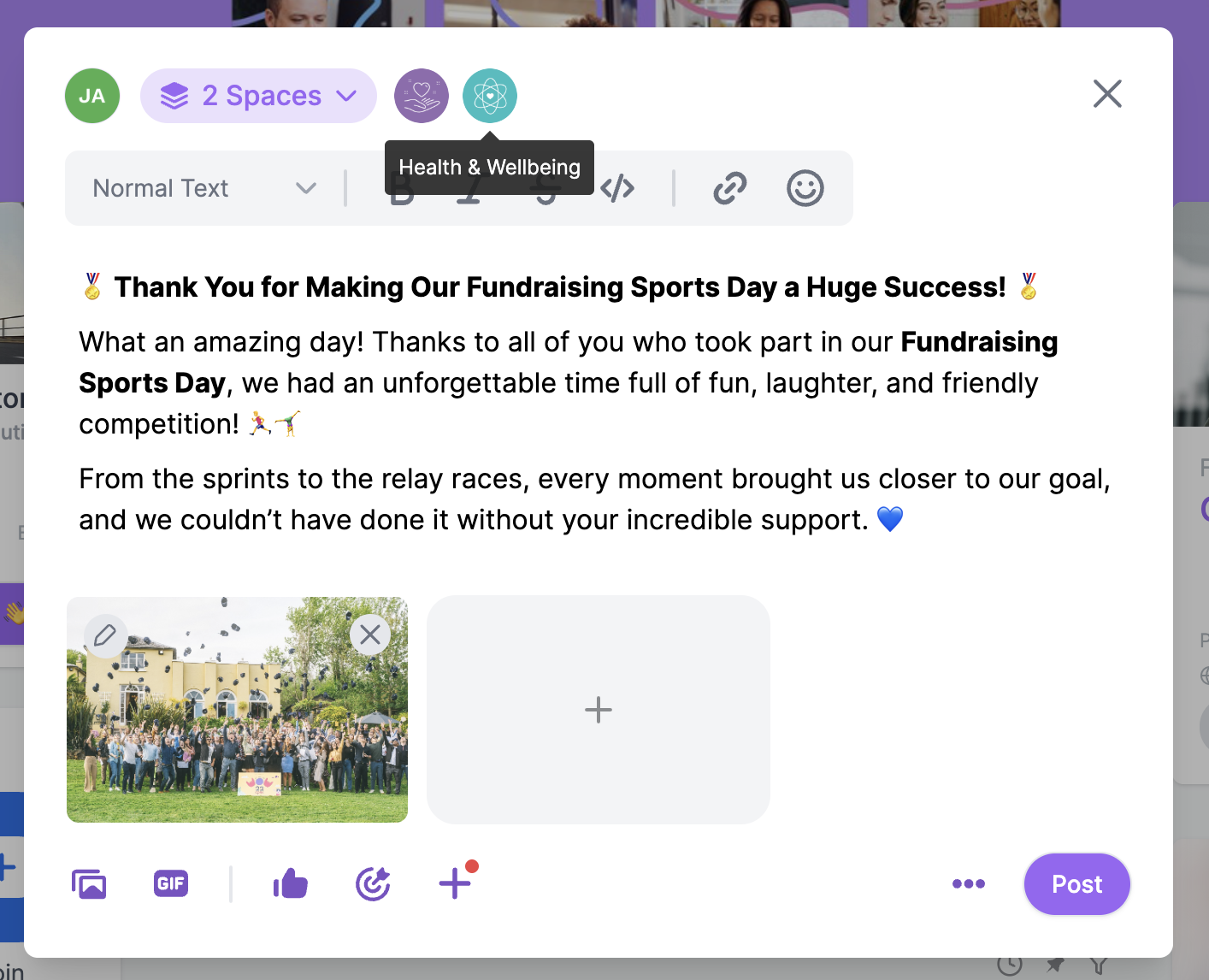Open the image gallery upload icon

tap(89, 884)
